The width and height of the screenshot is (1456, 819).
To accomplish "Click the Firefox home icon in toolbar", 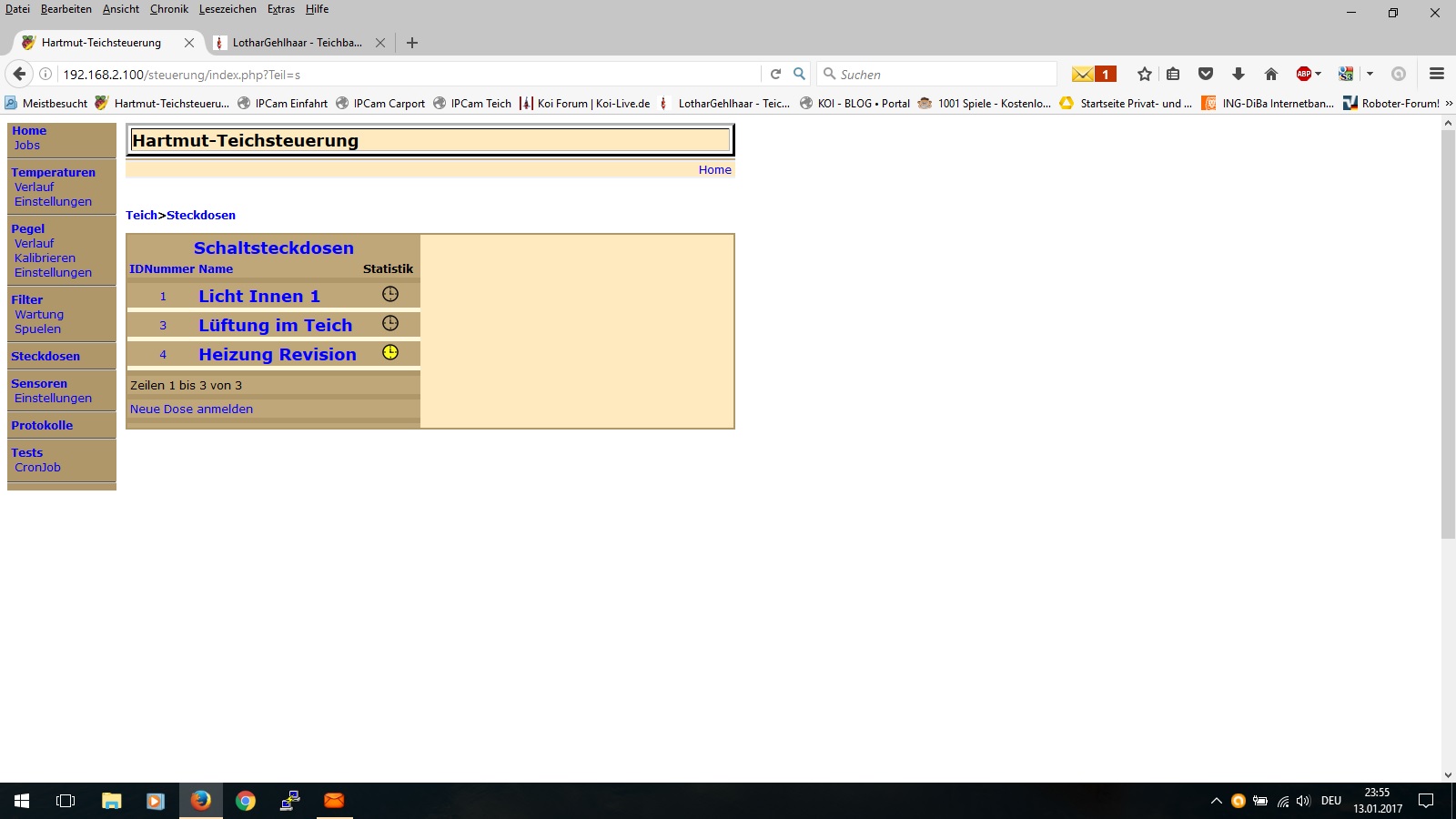I will (x=1270, y=75).
